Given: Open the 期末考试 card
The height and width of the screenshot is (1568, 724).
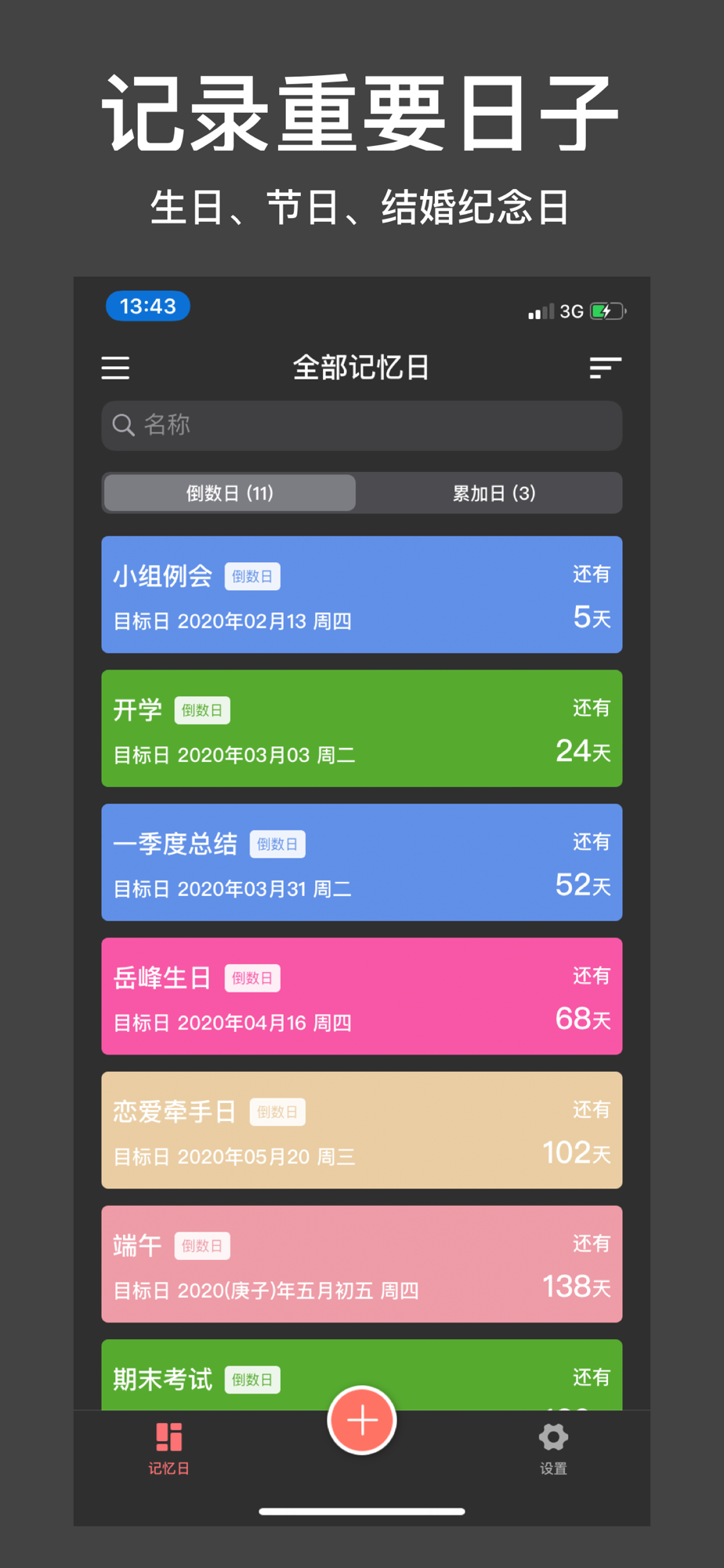Looking at the screenshot, I should point(362,1375).
